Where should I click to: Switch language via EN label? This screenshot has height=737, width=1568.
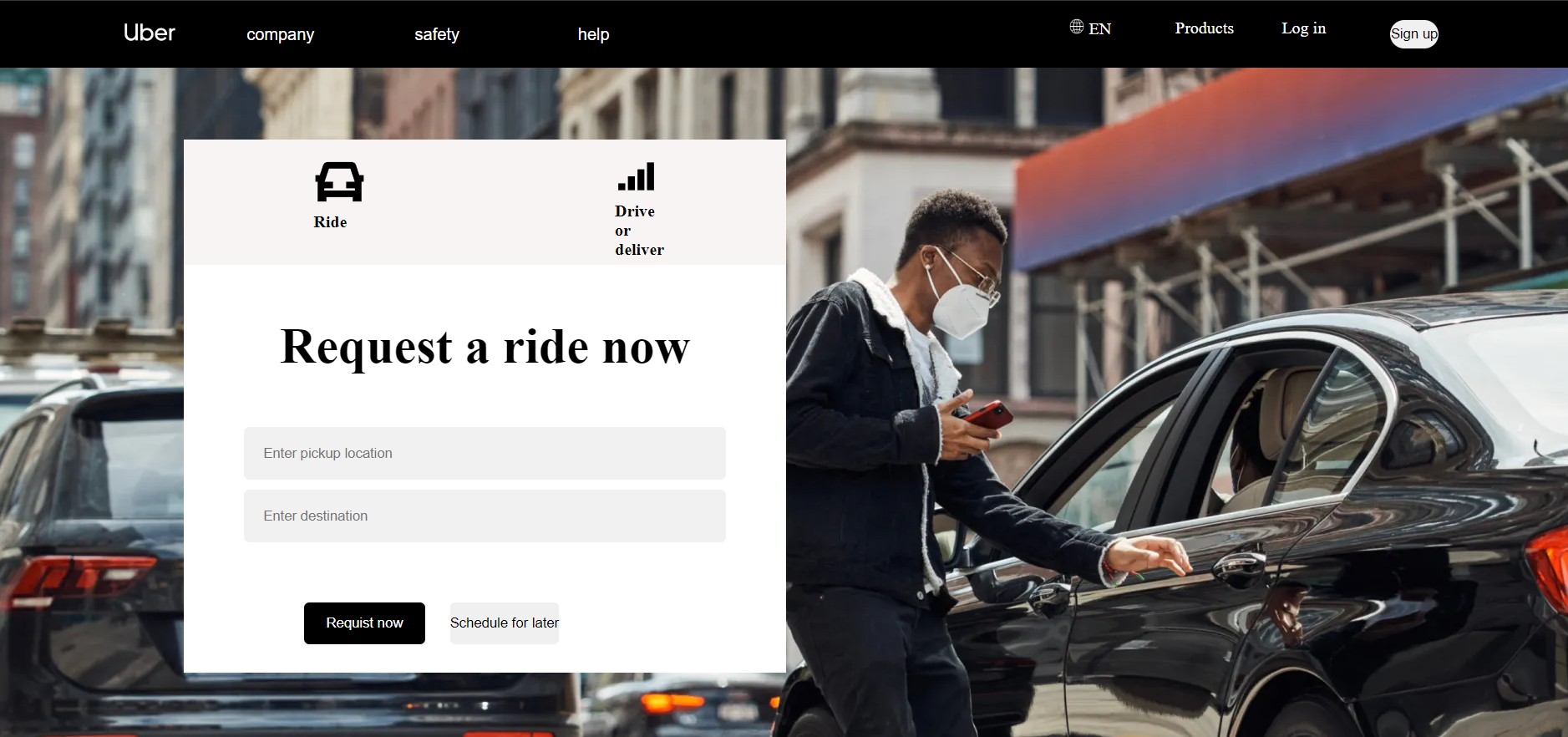(x=1099, y=28)
